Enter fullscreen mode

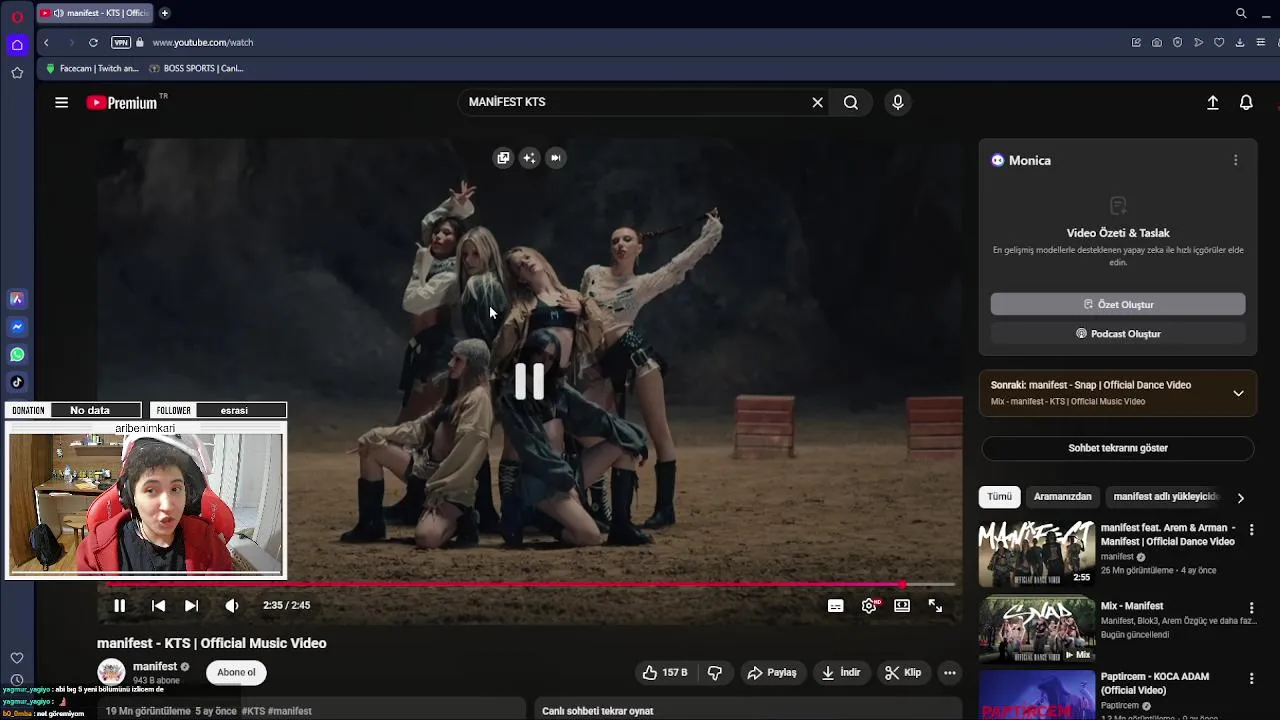[x=935, y=605]
